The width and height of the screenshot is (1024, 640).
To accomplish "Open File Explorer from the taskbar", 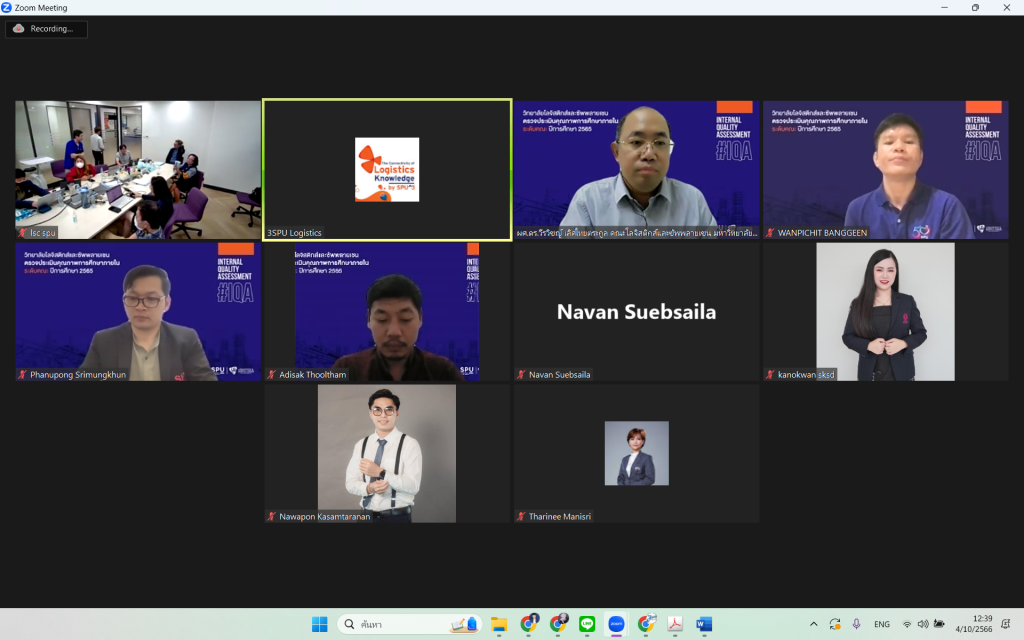I will pos(499,624).
